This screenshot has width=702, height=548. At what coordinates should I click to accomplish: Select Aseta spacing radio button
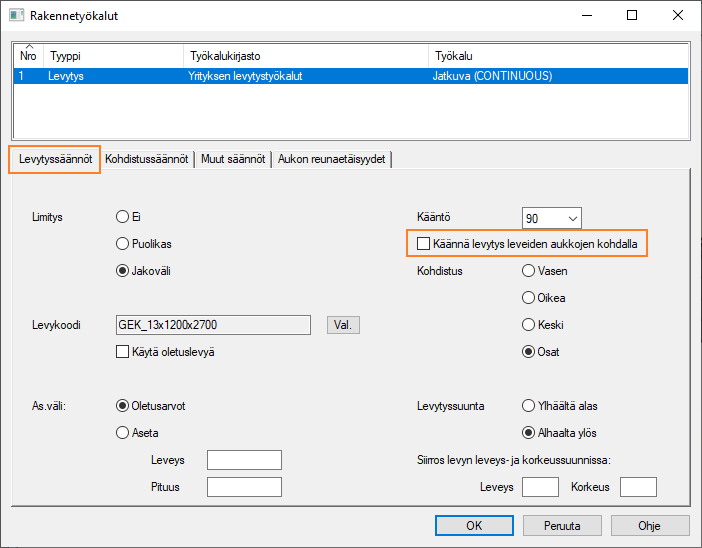tap(123, 433)
